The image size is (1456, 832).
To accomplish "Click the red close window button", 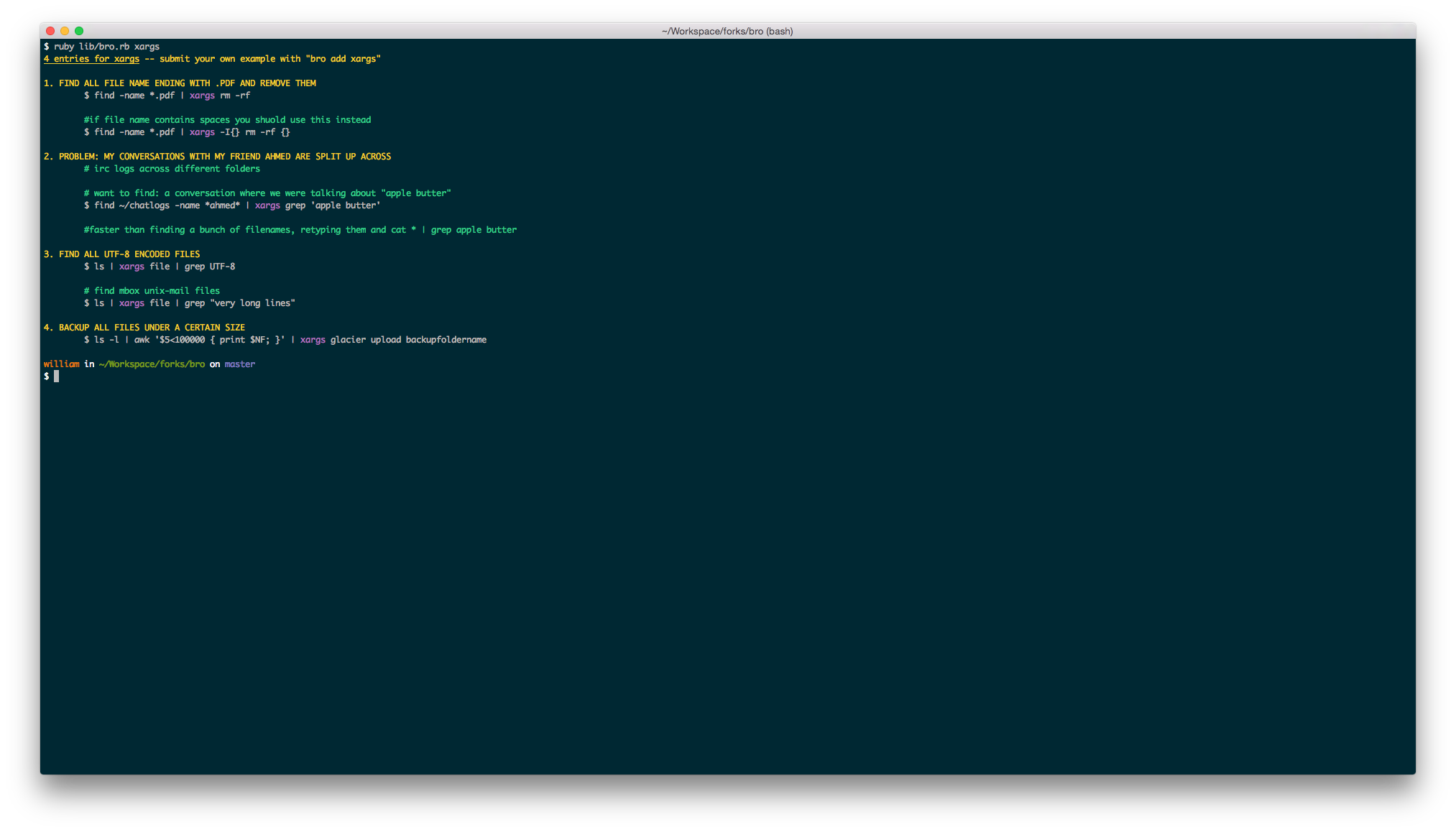I will (x=50, y=31).
